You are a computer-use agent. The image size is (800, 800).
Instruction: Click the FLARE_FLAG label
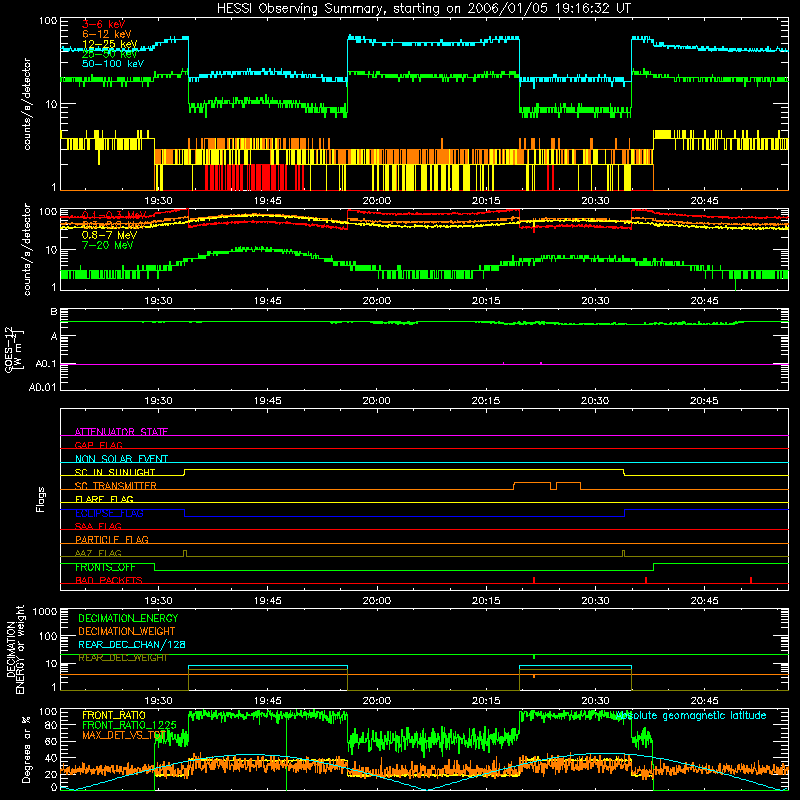tap(104, 499)
